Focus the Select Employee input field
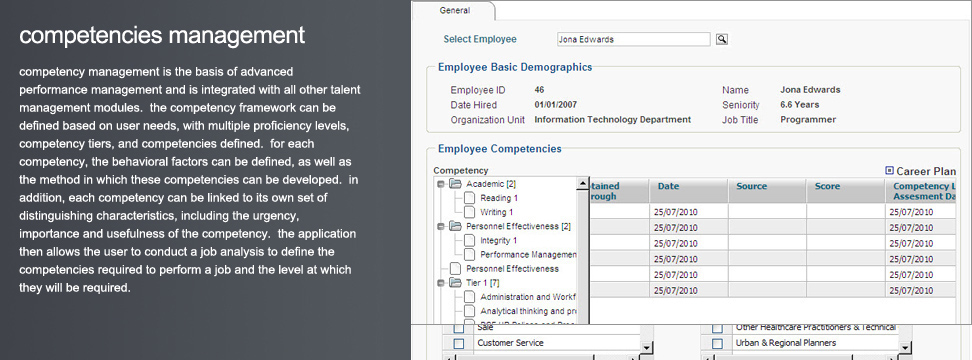972x360 pixels. coord(633,39)
